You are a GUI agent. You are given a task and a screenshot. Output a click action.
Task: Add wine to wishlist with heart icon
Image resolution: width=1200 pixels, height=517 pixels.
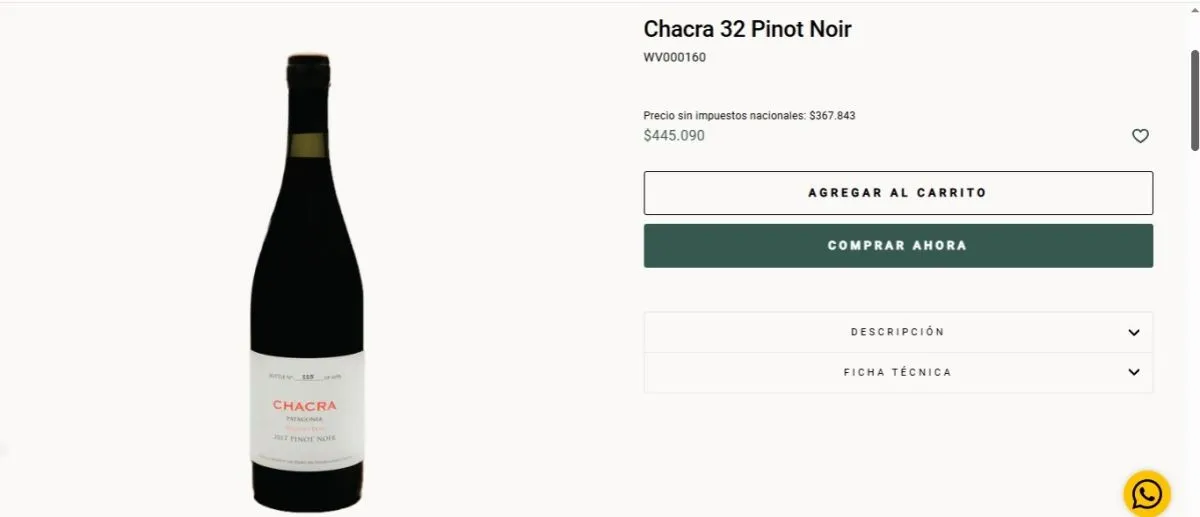click(x=1140, y=136)
